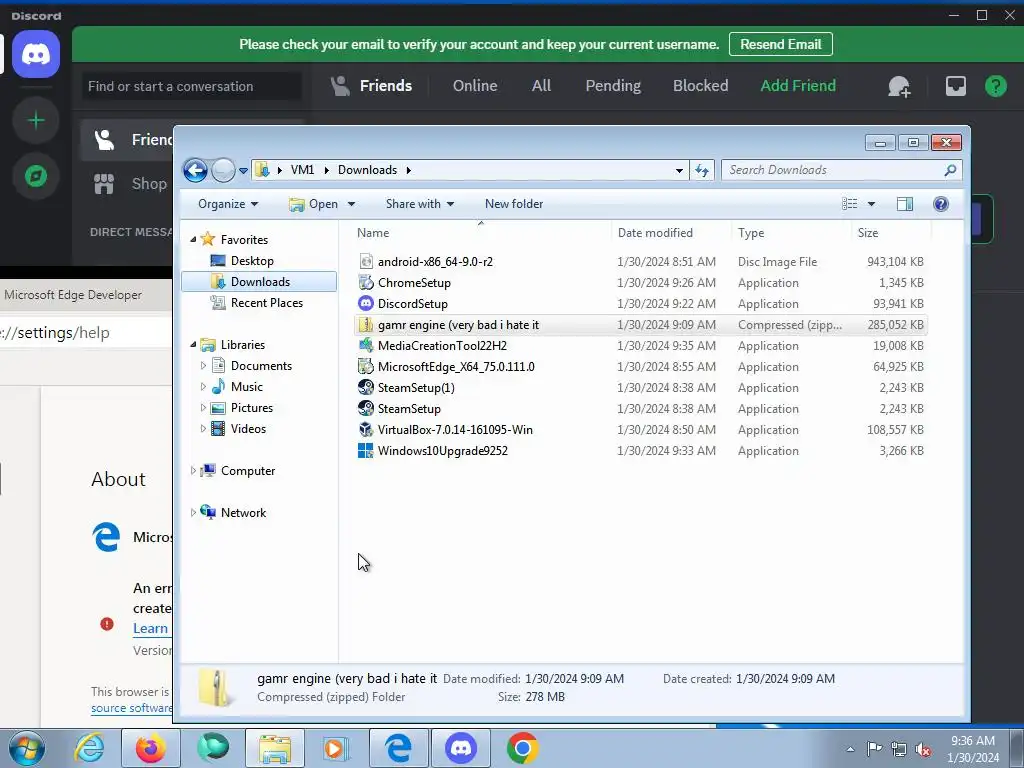Open Discord Explore servers compass icon
This screenshot has height=768, width=1024.
36,176
